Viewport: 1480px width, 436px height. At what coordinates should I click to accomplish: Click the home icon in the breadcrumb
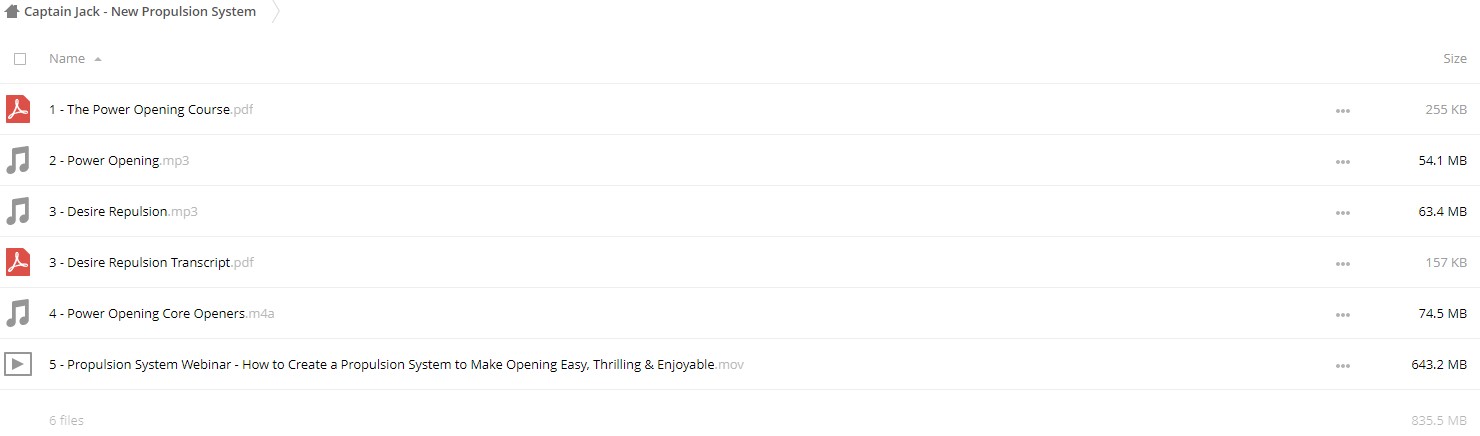12,12
